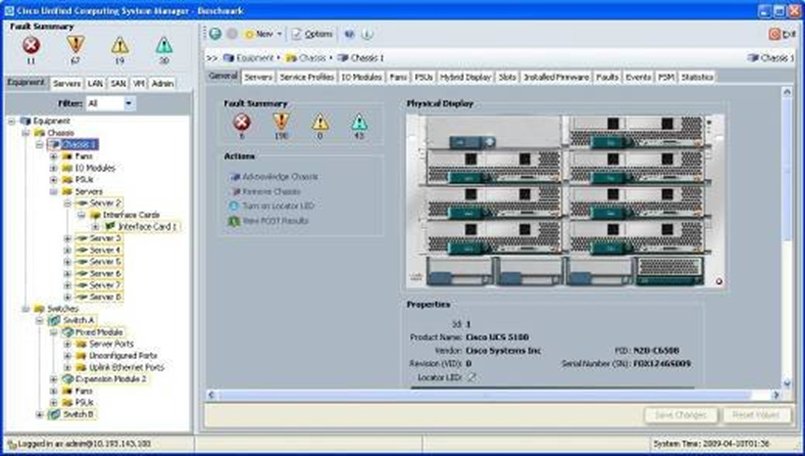805x456 pixels.
Task: Open the New toolbar menu
Action: coord(263,34)
